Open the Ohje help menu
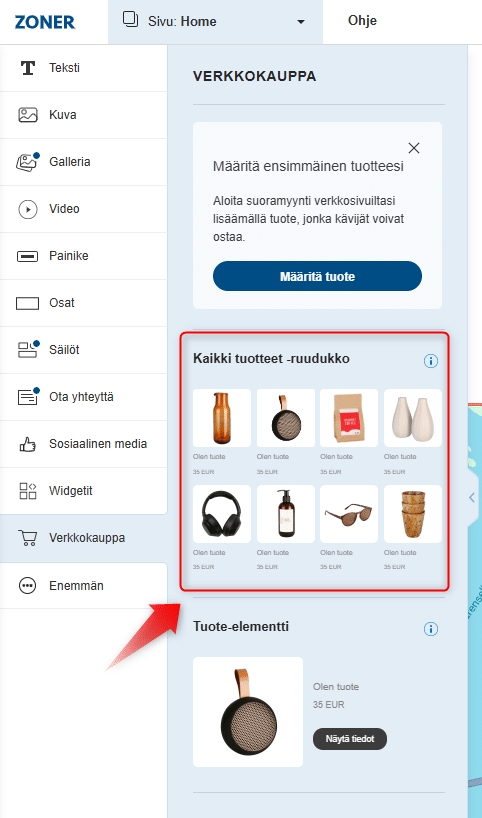482x818 pixels. (x=363, y=21)
